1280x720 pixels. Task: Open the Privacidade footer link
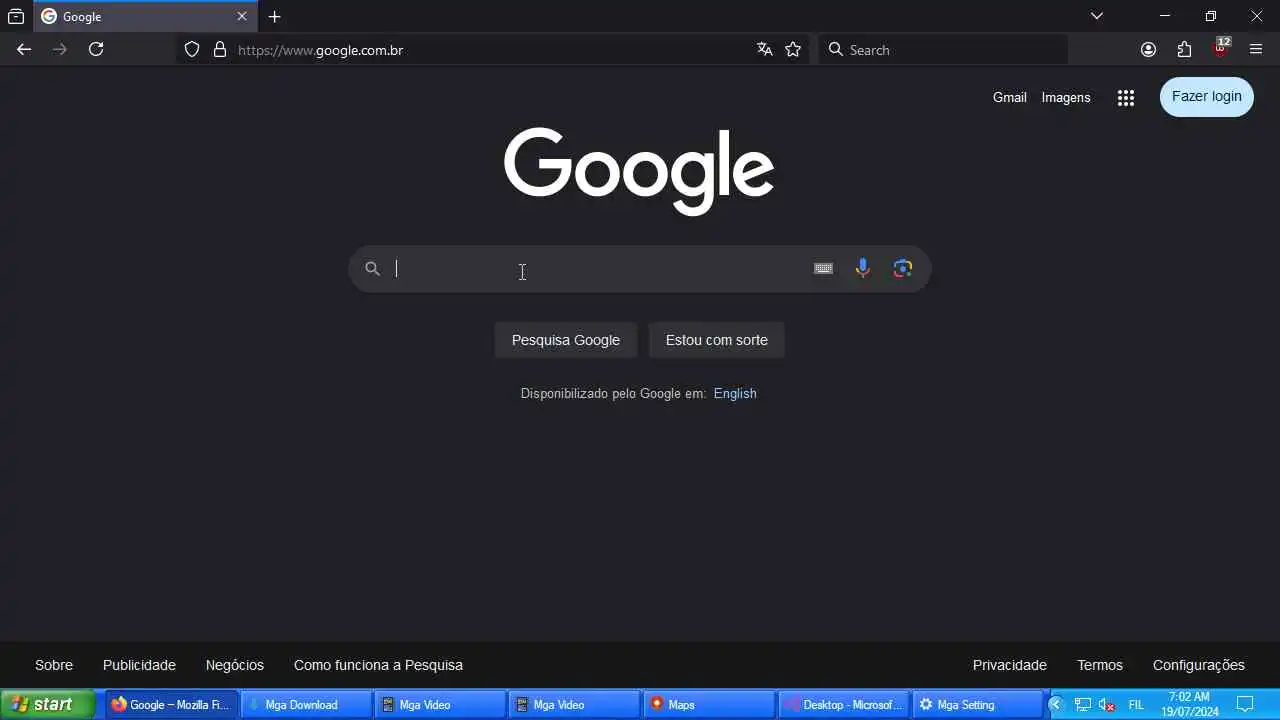tap(1010, 665)
